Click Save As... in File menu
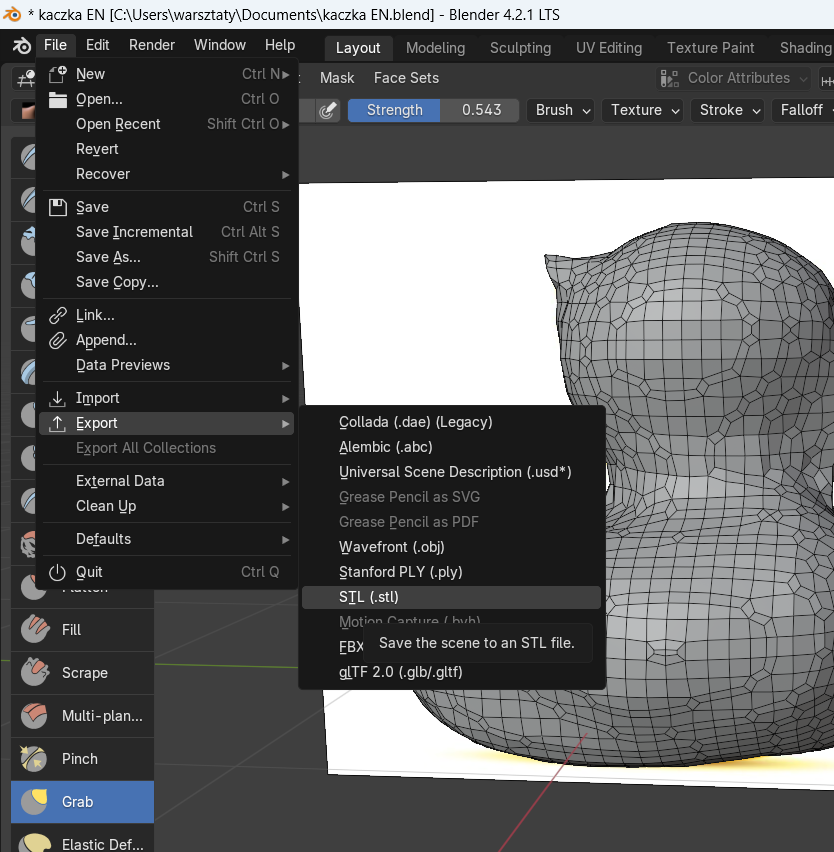This screenshot has height=852, width=834. [x=167, y=258]
